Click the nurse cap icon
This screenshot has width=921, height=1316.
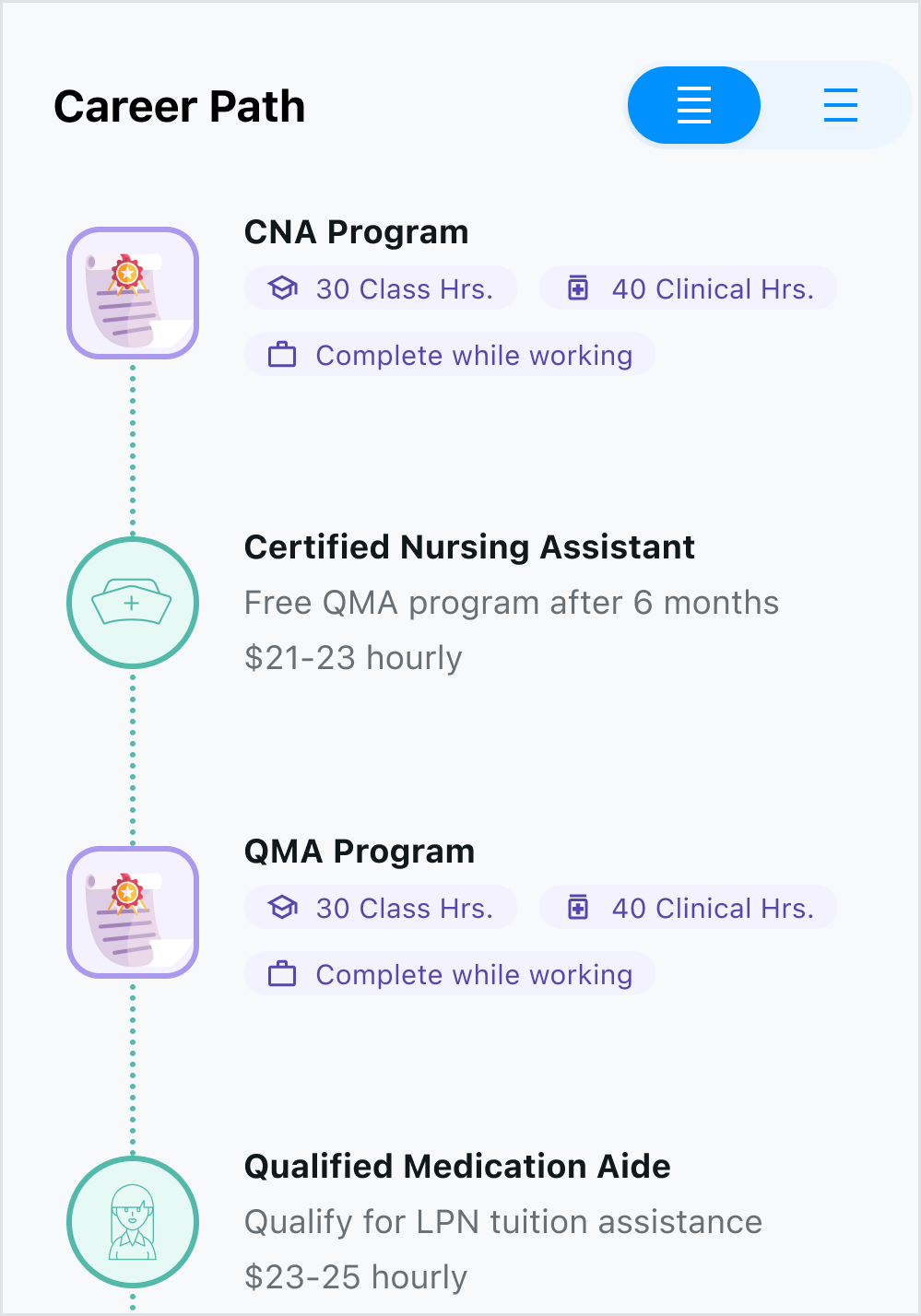click(x=133, y=603)
